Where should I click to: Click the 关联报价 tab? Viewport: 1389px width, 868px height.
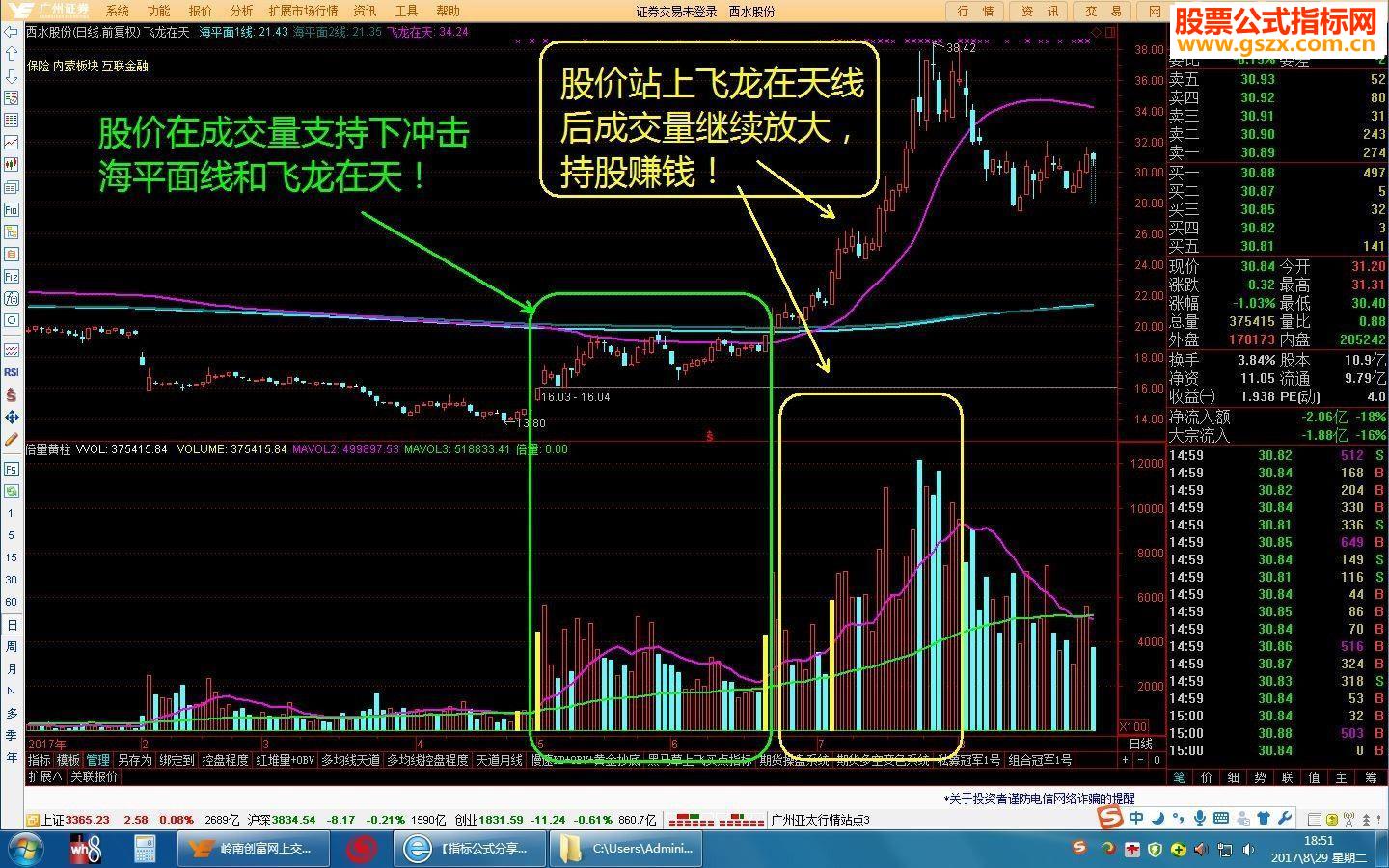coord(94,776)
